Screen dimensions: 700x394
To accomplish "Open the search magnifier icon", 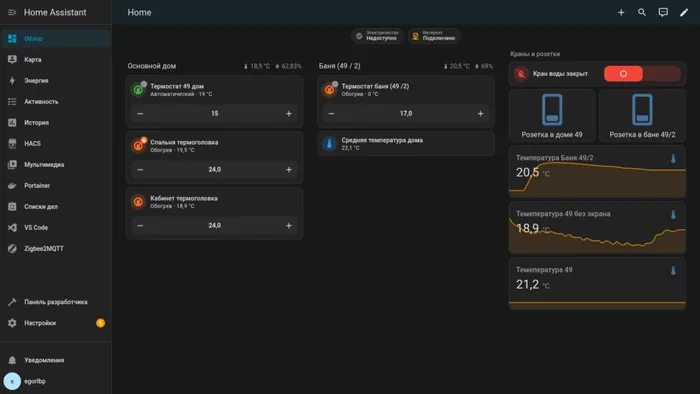I will click(x=642, y=12).
